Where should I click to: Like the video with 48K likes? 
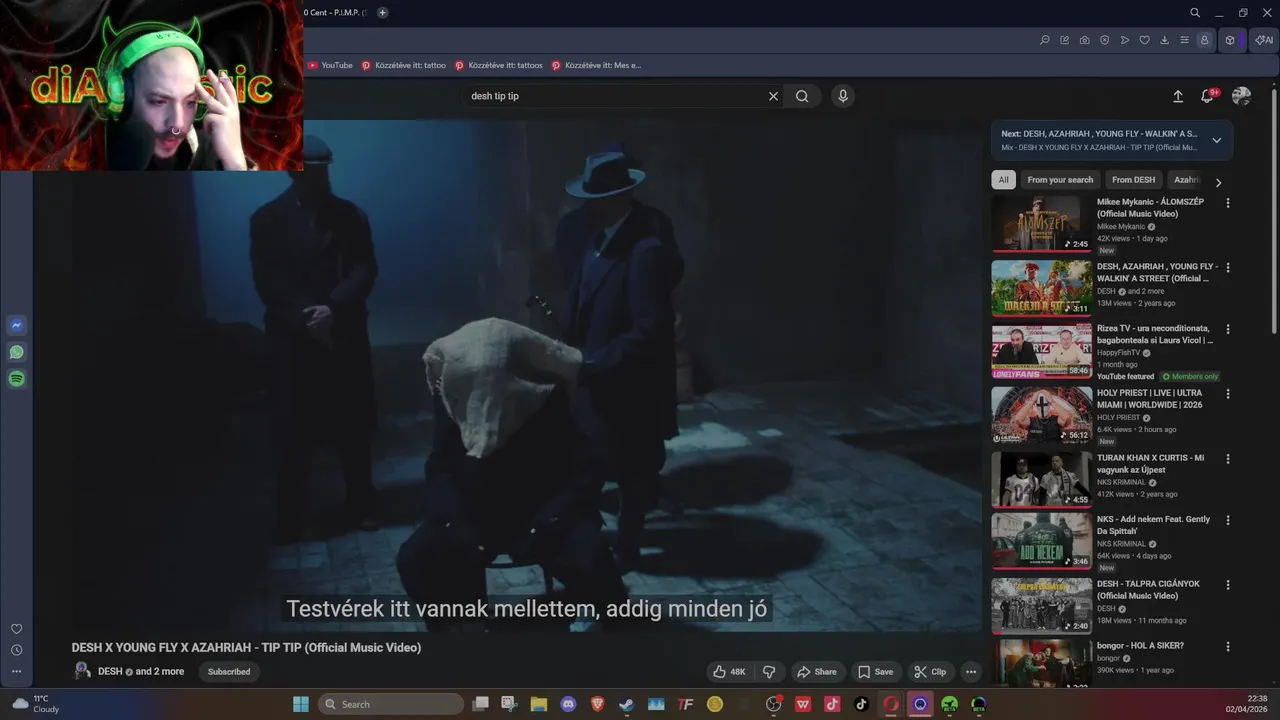coord(728,672)
